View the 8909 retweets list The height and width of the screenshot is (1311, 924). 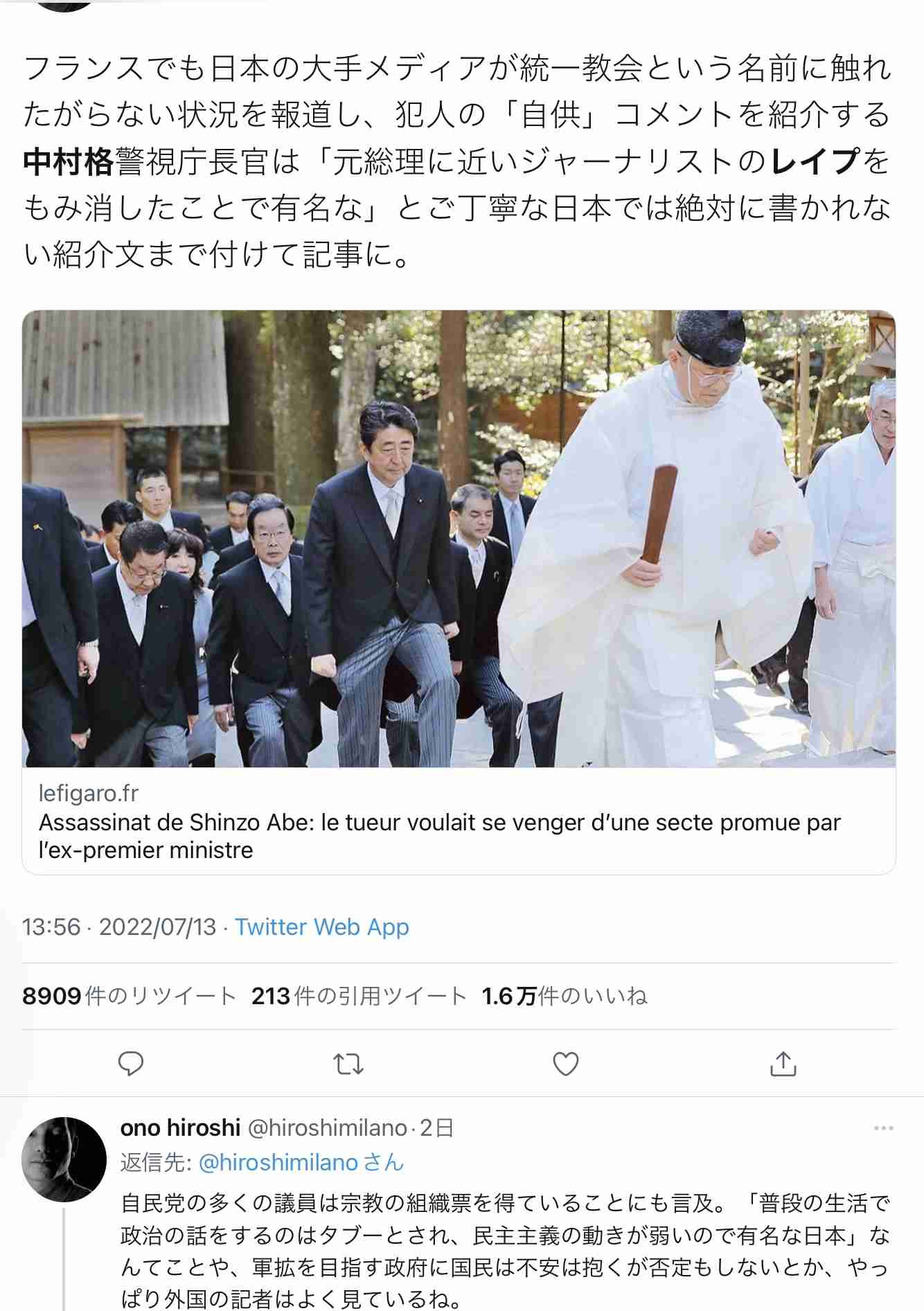point(129,996)
